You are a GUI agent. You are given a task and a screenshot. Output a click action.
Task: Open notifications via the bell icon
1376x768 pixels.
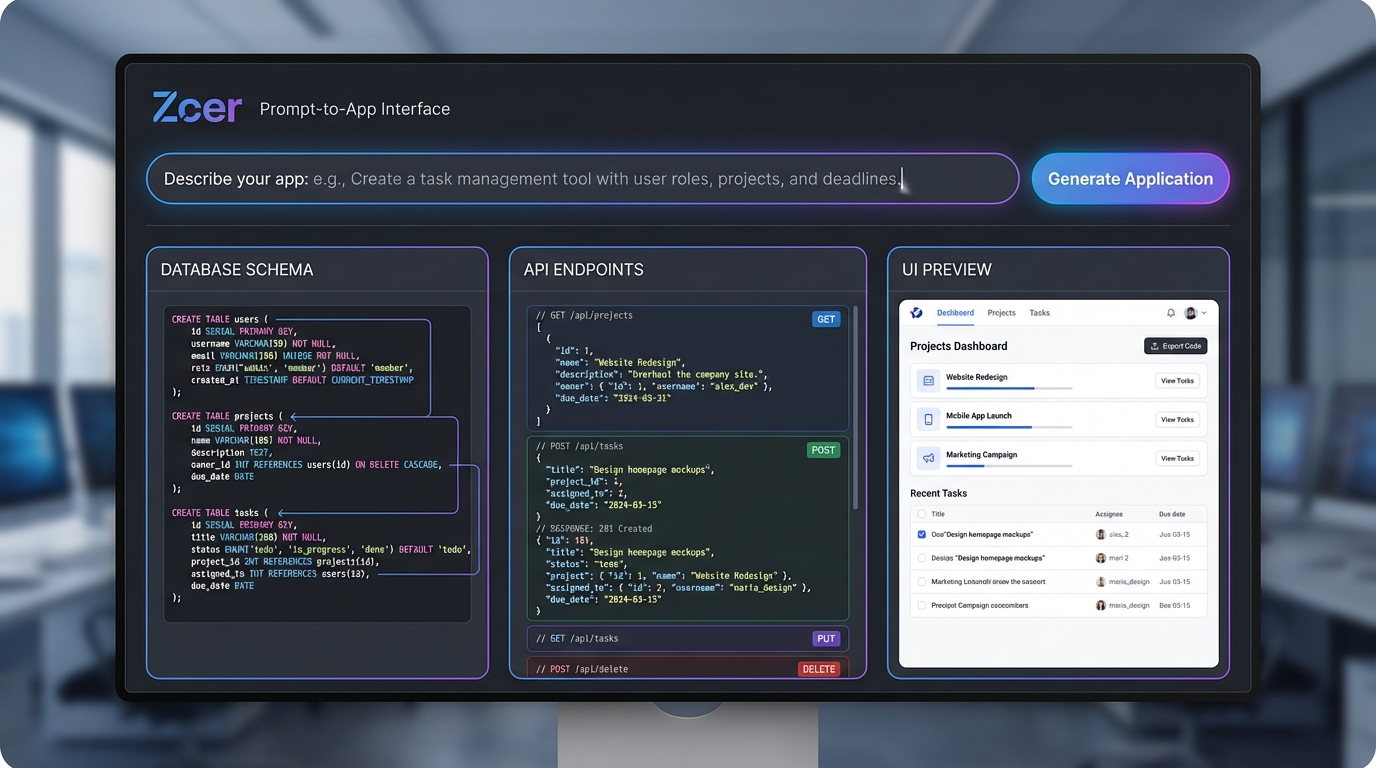click(x=1170, y=313)
